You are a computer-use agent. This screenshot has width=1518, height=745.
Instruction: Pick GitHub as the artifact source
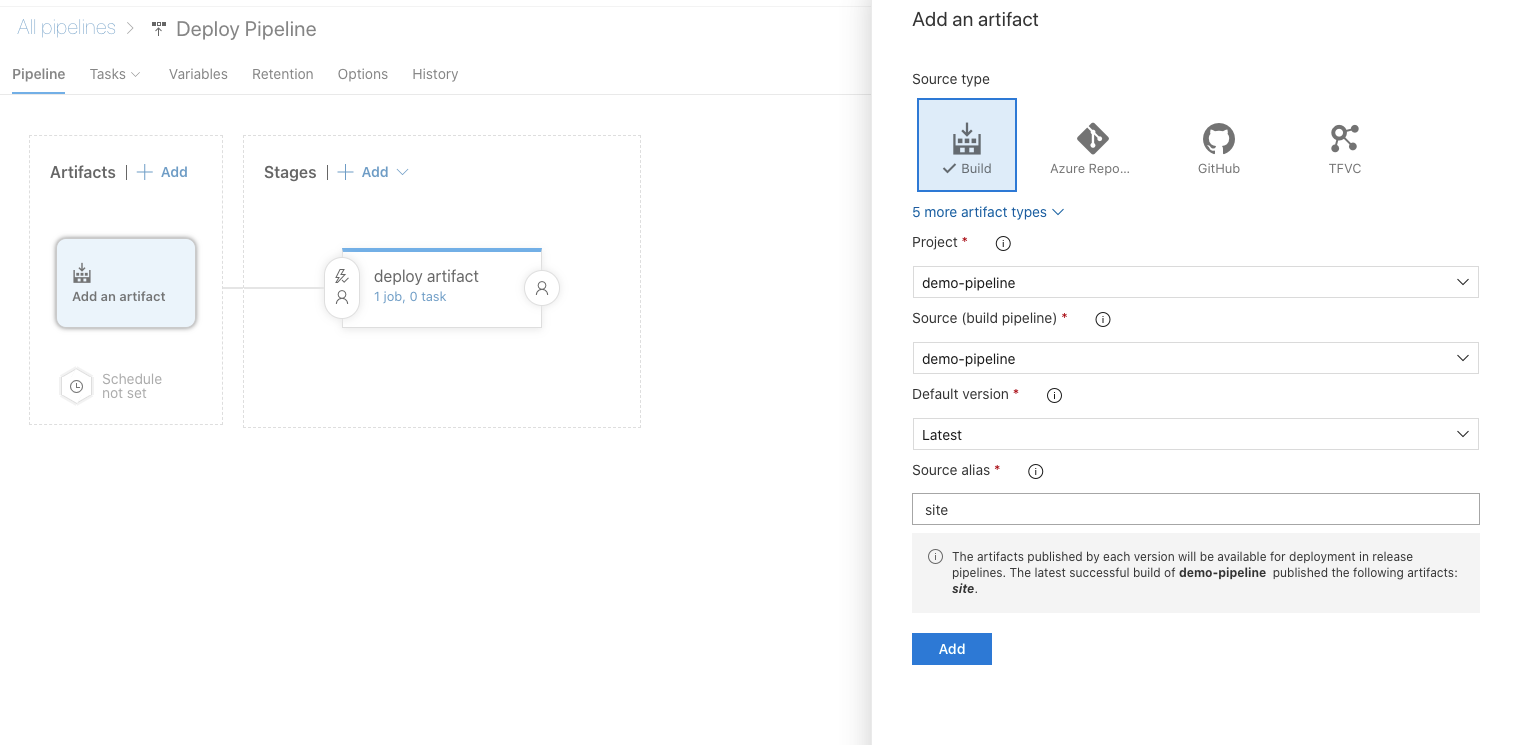(x=1218, y=144)
